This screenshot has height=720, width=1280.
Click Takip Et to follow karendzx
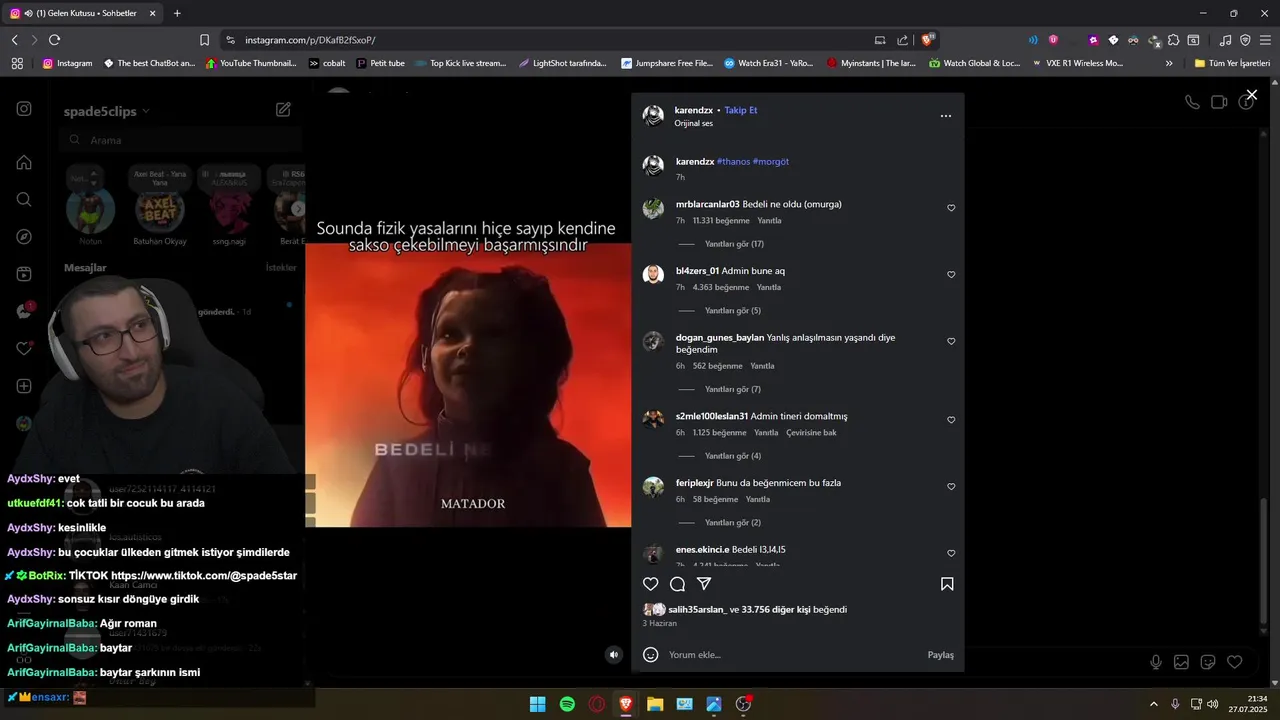click(x=741, y=110)
